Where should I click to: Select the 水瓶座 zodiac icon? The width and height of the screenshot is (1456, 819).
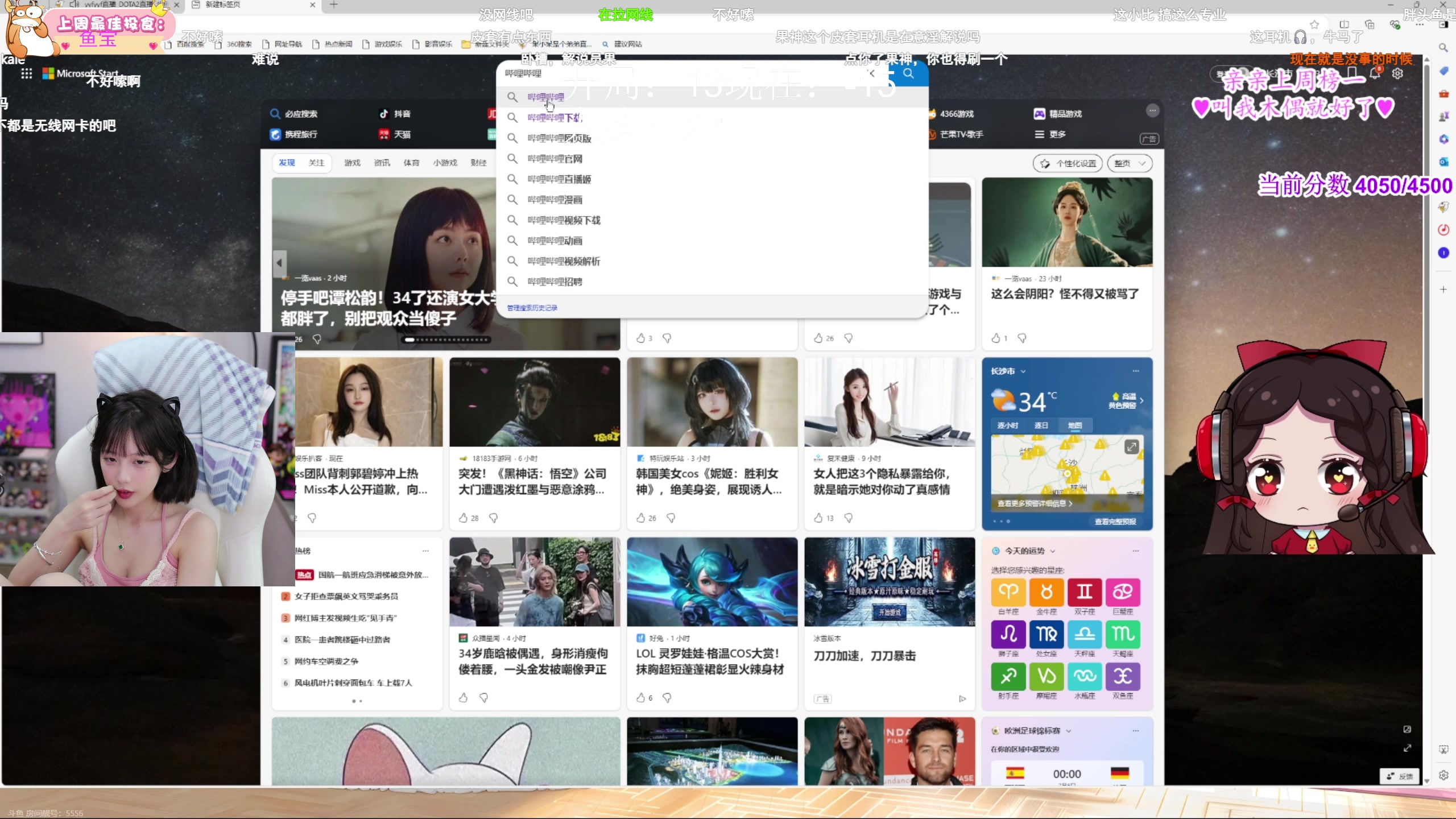point(1085,676)
